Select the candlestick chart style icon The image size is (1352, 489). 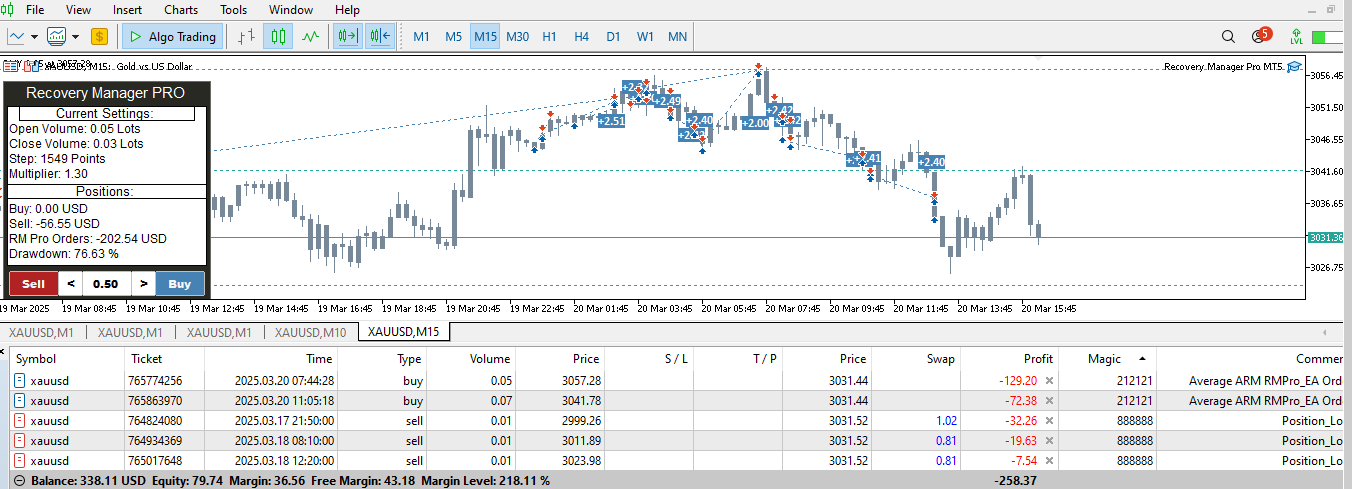pos(278,37)
